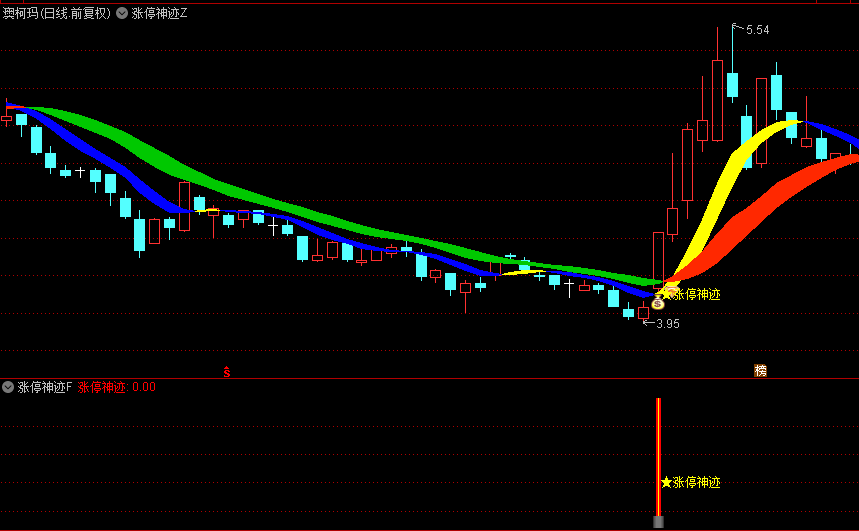Select the tall red-yellow signal bar in lower panel
The image size is (859, 531).
[x=658, y=458]
